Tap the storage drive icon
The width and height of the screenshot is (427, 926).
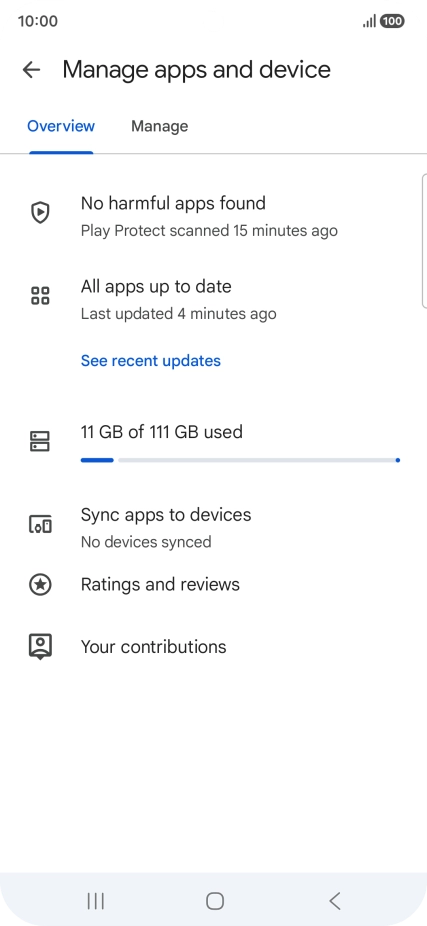pyautogui.click(x=40, y=441)
